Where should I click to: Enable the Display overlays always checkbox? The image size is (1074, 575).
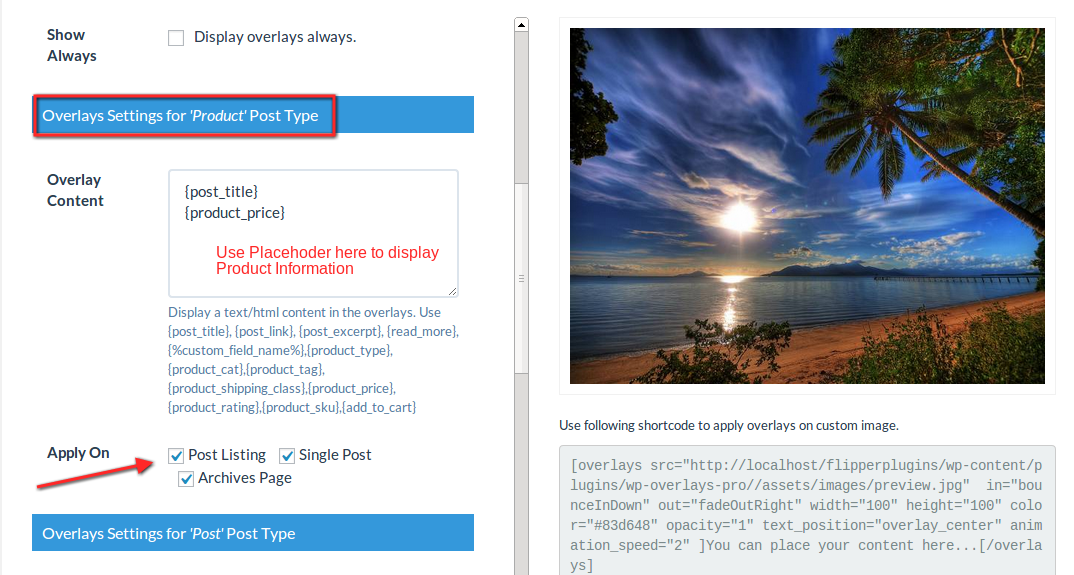(176, 38)
